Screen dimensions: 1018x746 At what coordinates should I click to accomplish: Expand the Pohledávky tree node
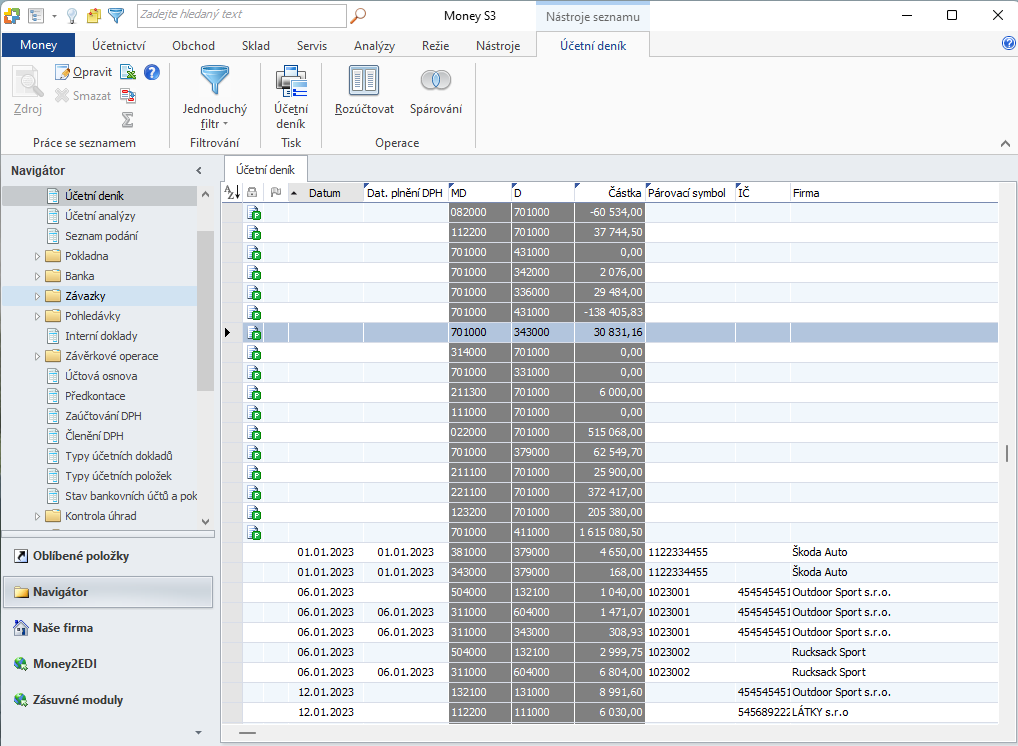[37, 316]
